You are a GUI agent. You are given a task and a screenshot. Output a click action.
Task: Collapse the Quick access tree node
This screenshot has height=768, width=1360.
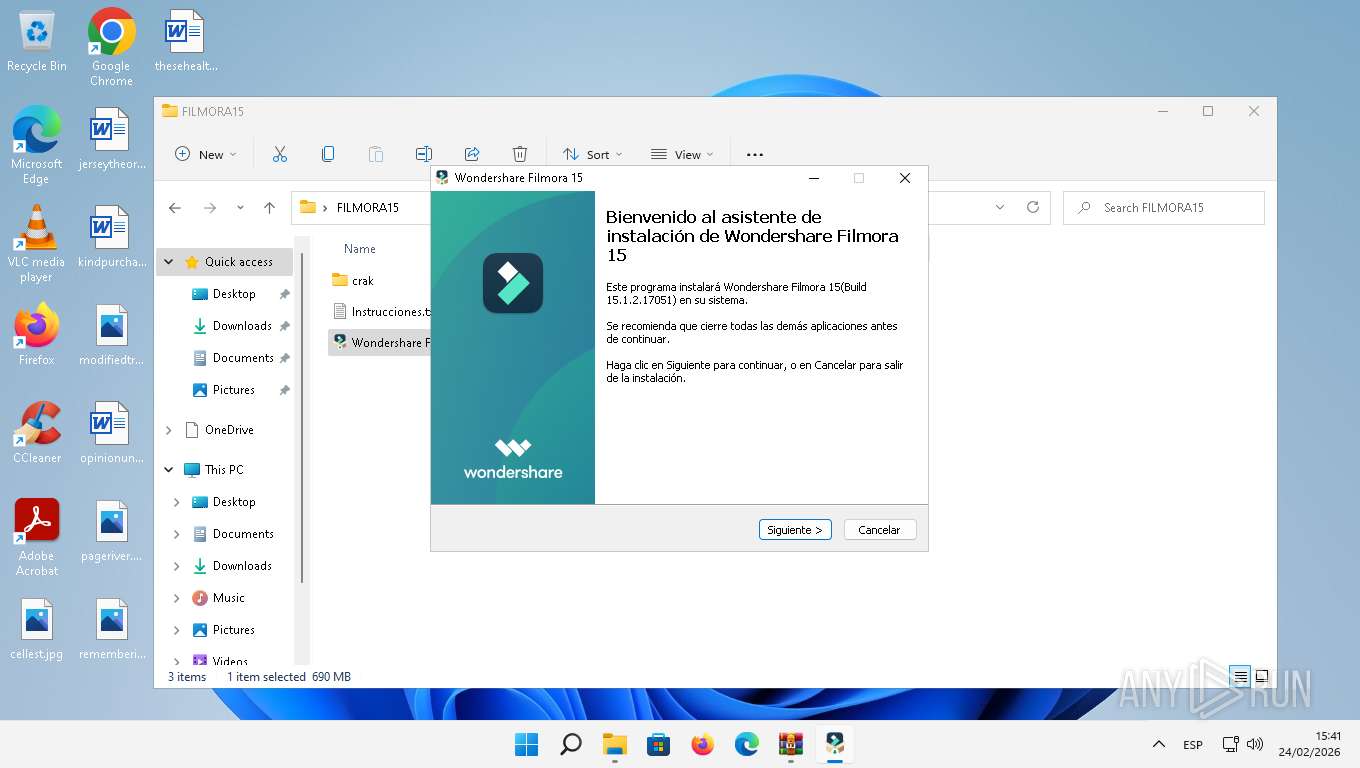(x=168, y=262)
